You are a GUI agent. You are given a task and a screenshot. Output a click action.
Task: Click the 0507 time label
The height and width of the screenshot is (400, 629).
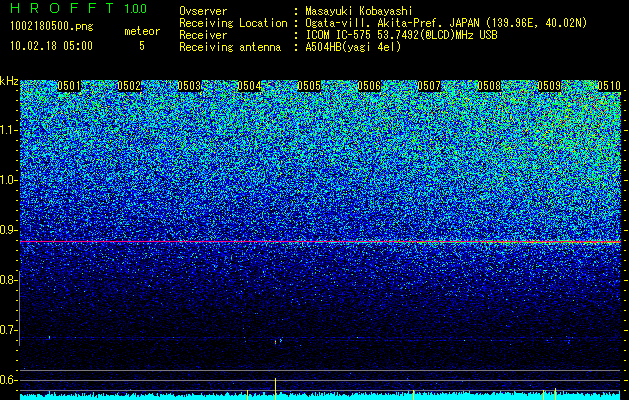[429, 86]
